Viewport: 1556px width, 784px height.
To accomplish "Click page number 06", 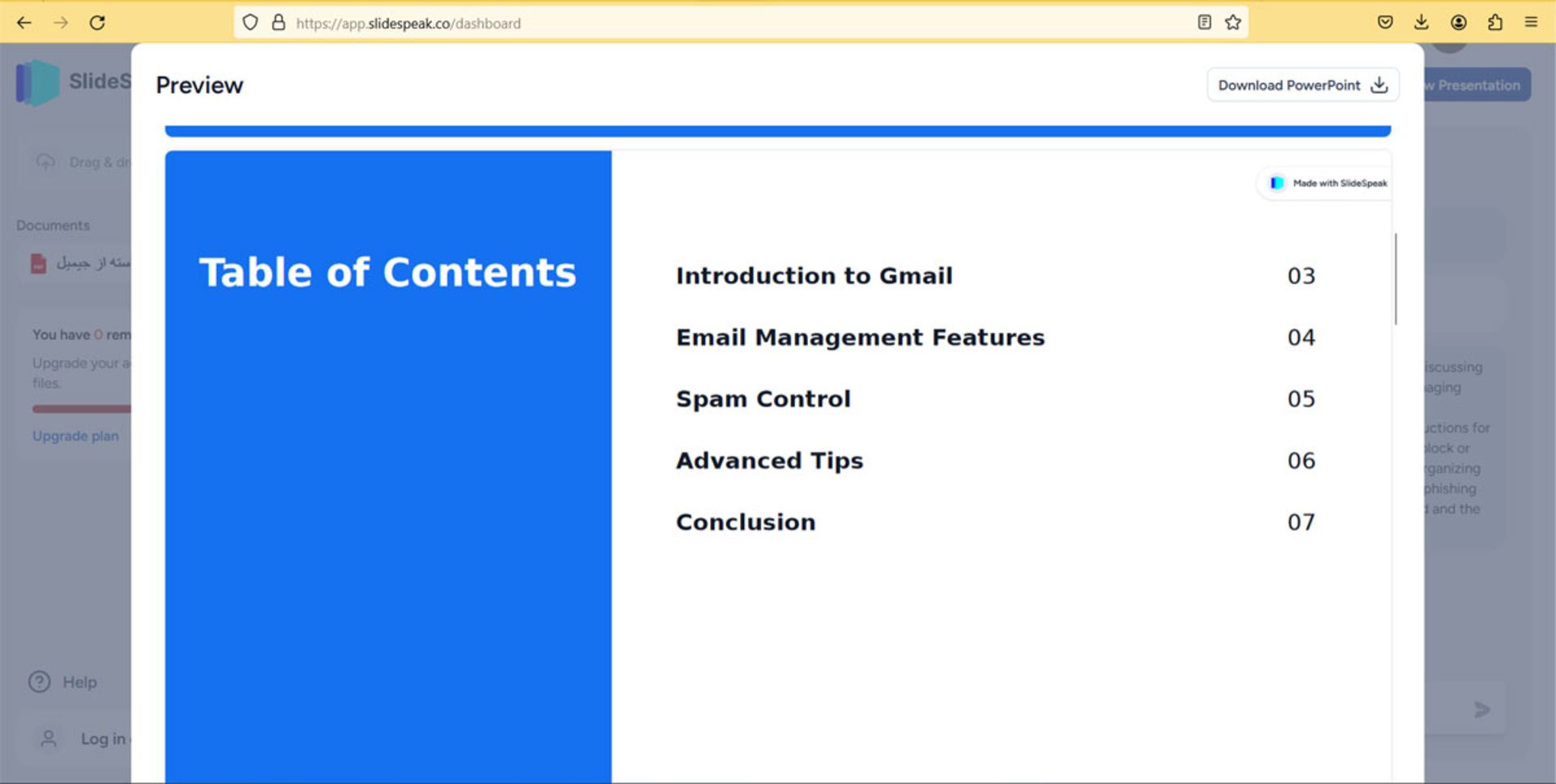I will tap(1302, 460).
